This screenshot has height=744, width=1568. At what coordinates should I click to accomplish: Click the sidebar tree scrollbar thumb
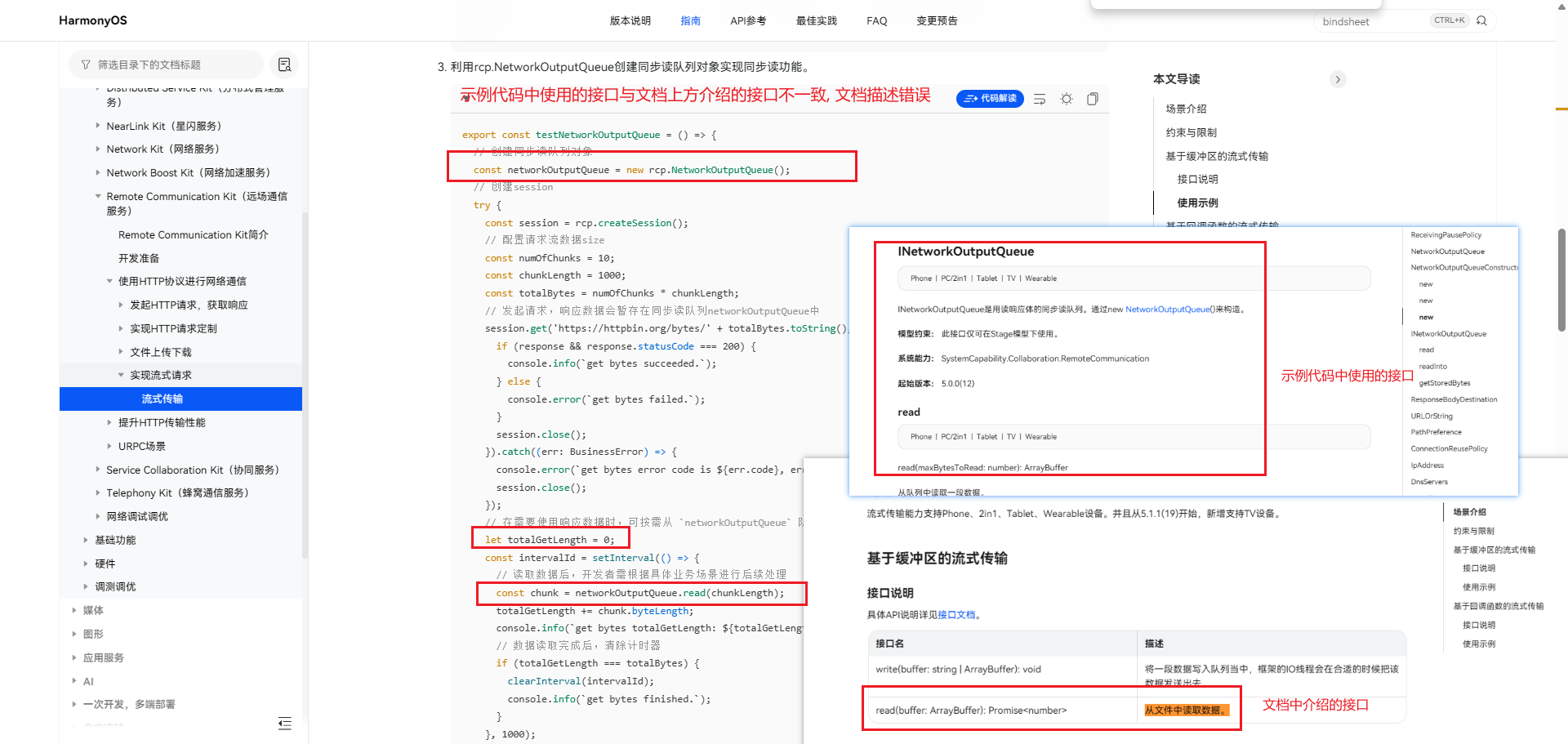pos(305,384)
